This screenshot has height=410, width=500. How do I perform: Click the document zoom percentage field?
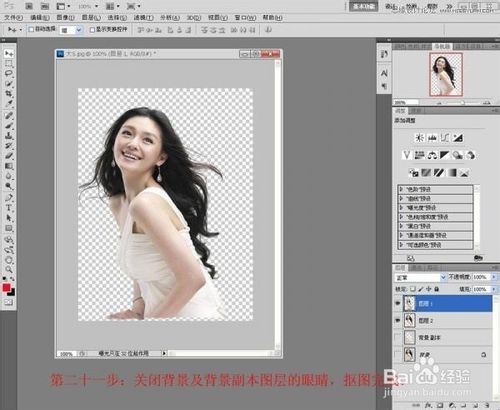[x=66, y=354]
